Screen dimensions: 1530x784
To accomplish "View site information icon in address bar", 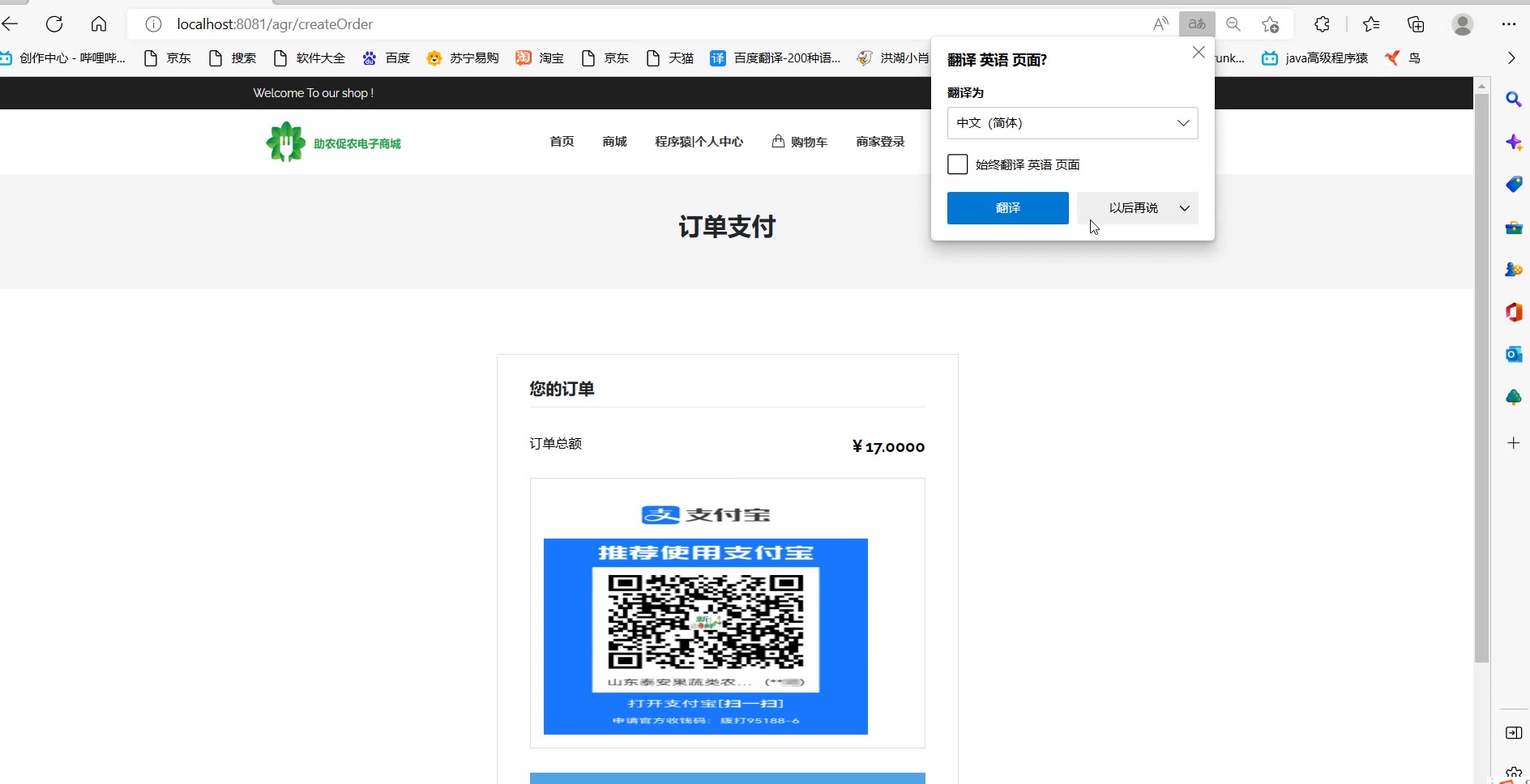I will pyautogui.click(x=153, y=24).
